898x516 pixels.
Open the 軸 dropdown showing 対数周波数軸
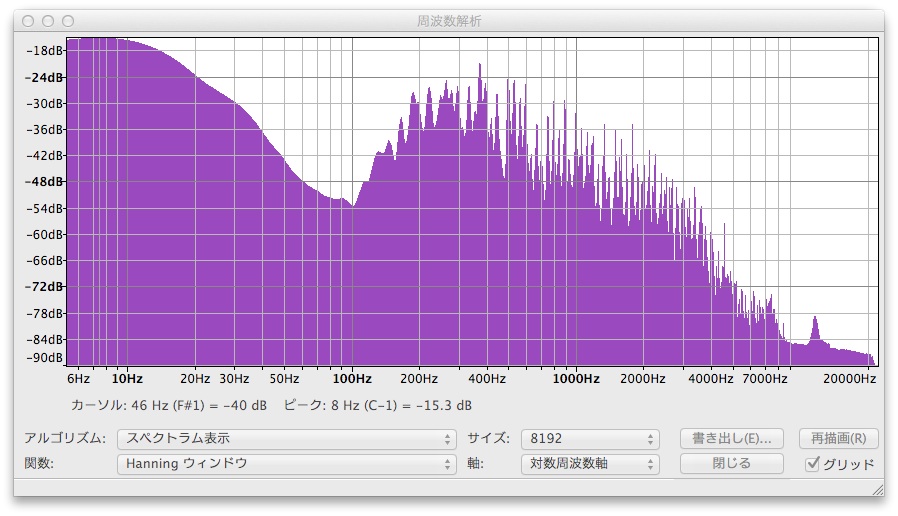pyautogui.click(x=590, y=463)
